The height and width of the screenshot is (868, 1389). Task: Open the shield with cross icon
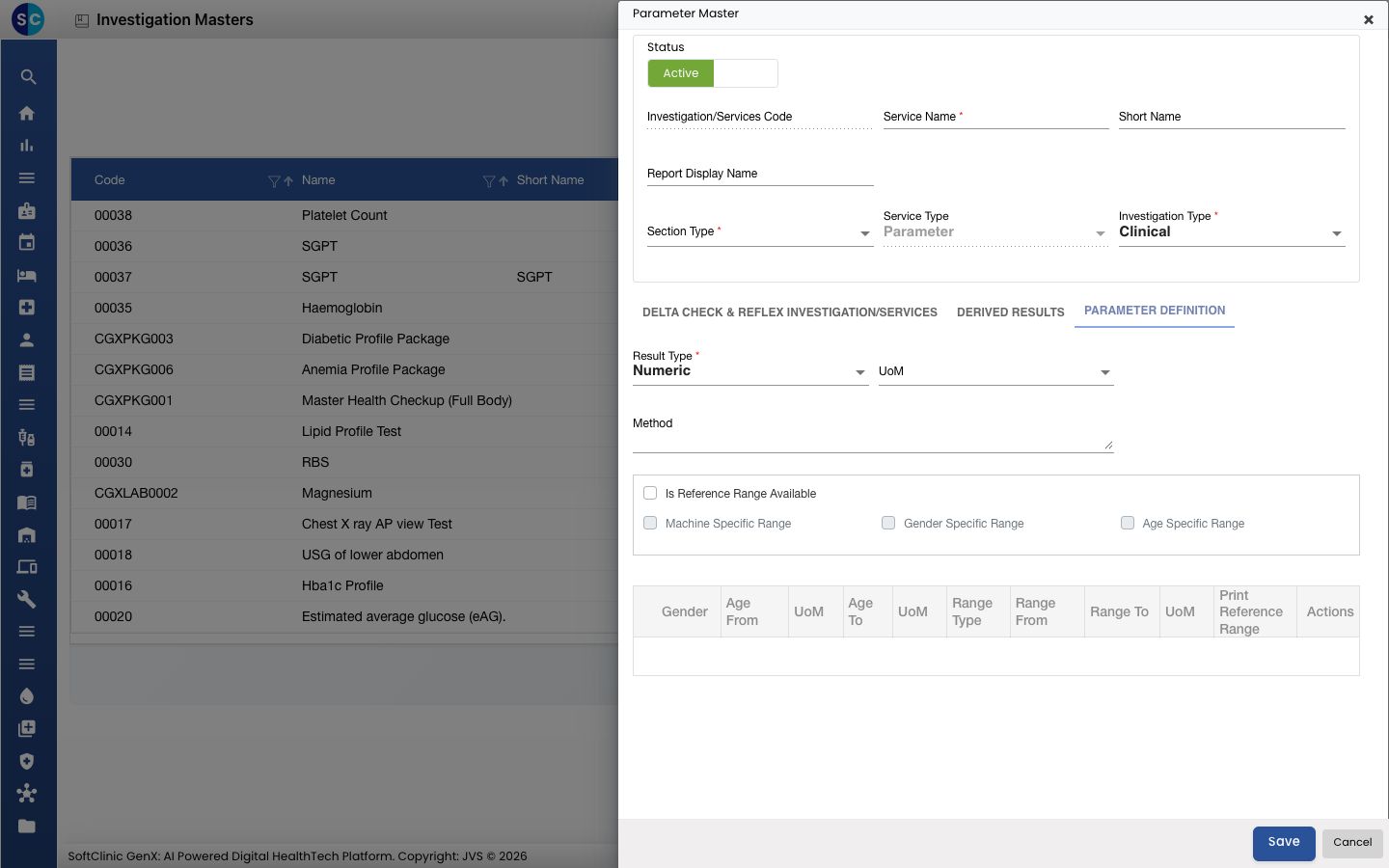coord(27,762)
